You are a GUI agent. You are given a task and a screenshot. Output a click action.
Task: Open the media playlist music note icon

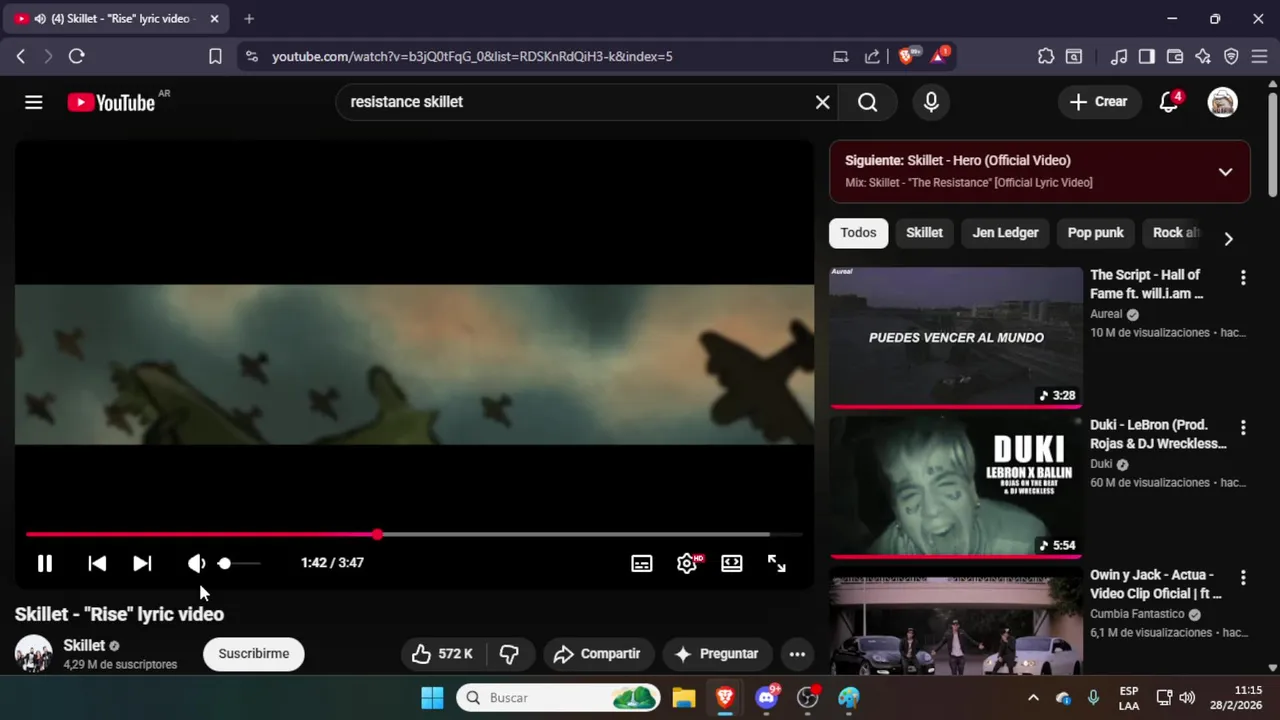1119,57
